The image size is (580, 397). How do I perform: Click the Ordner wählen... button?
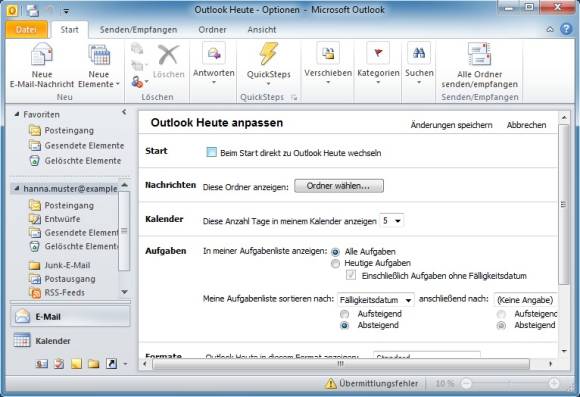click(339, 186)
